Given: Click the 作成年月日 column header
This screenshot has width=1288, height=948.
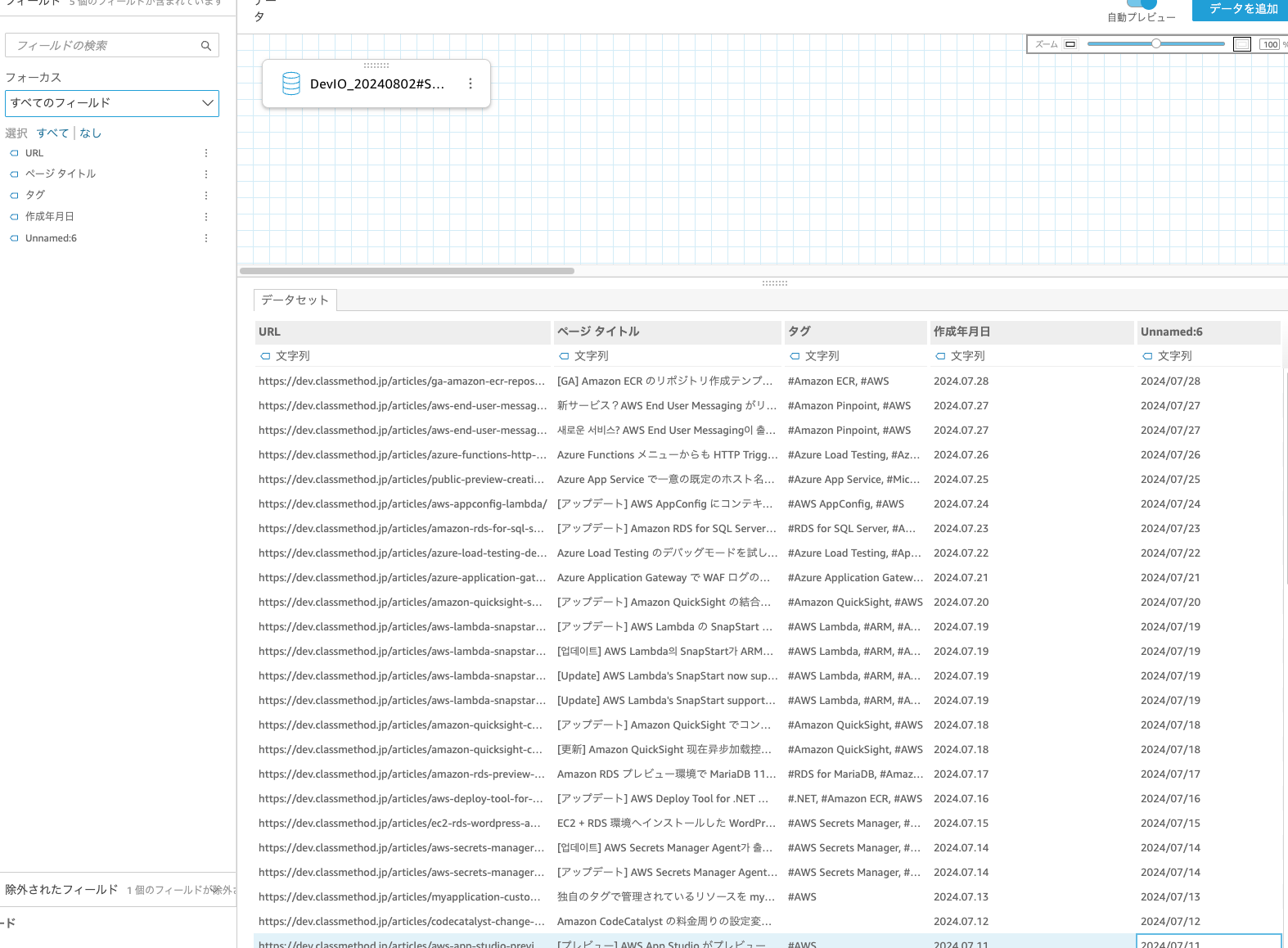Looking at the screenshot, I should pyautogui.click(x=1032, y=332).
